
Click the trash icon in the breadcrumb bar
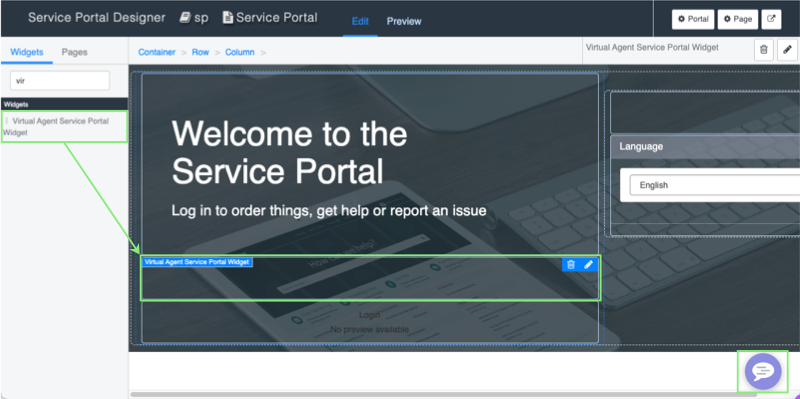point(764,49)
